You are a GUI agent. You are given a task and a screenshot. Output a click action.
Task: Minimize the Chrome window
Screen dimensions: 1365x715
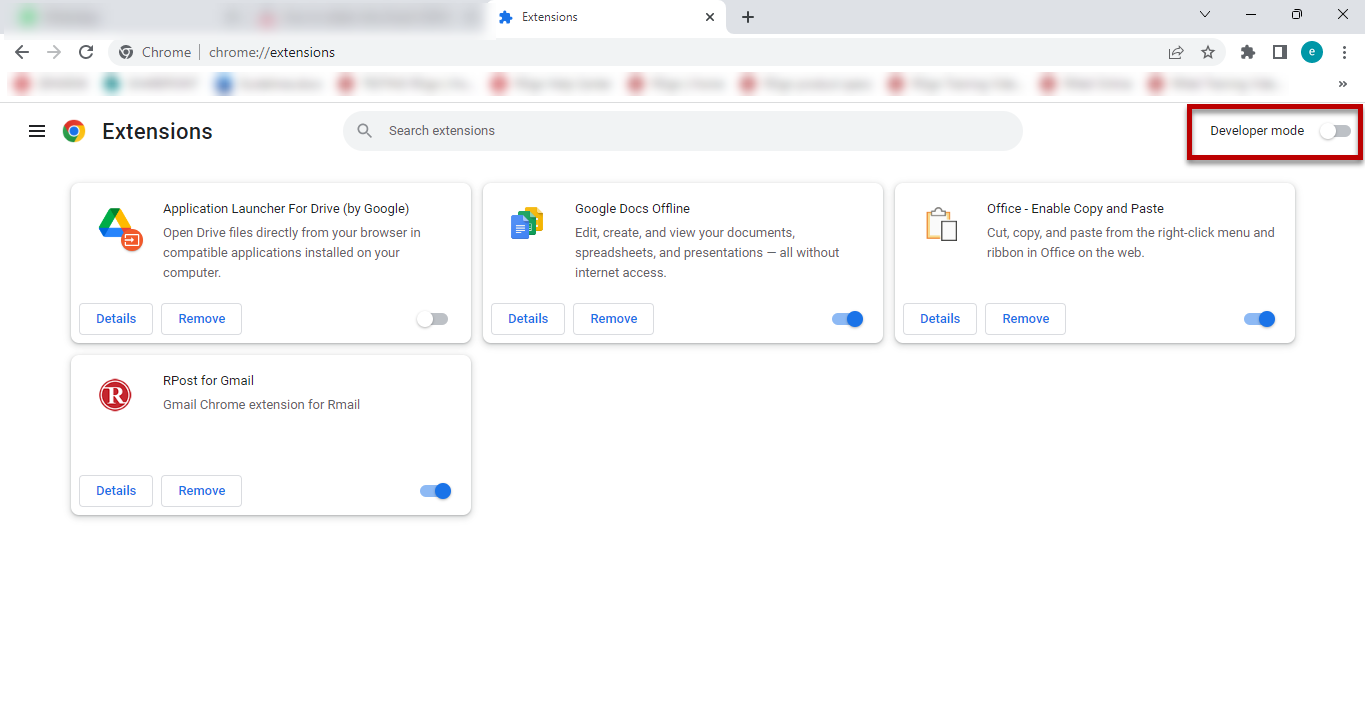(1251, 14)
